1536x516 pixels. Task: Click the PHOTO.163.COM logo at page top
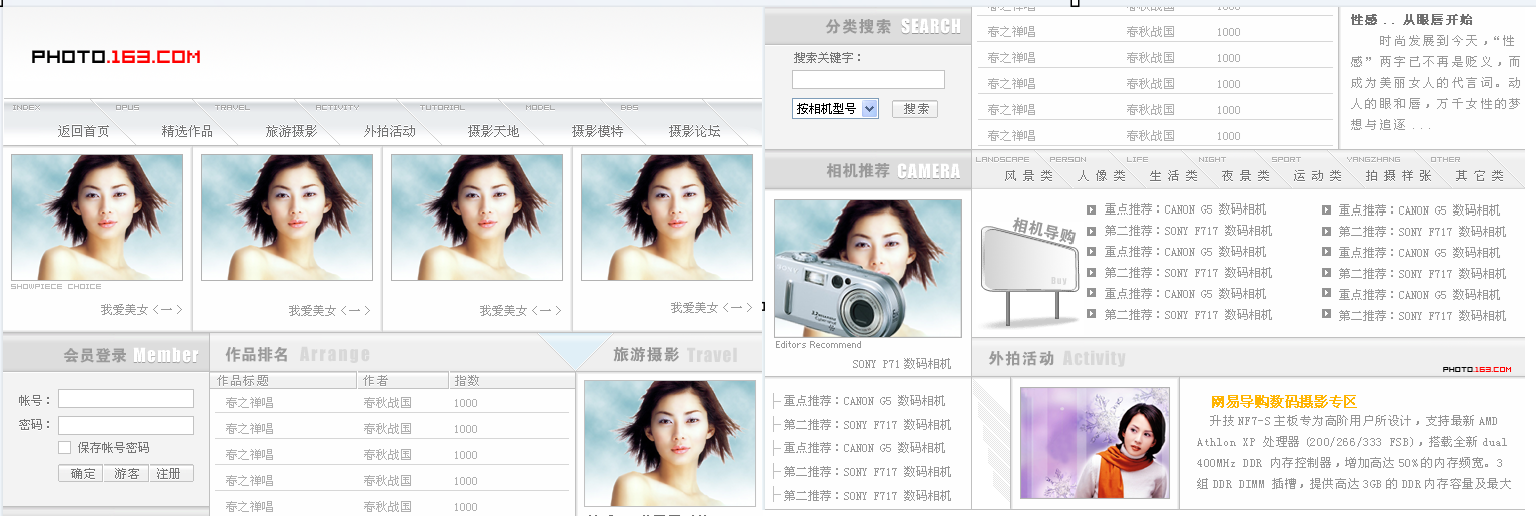(x=116, y=57)
